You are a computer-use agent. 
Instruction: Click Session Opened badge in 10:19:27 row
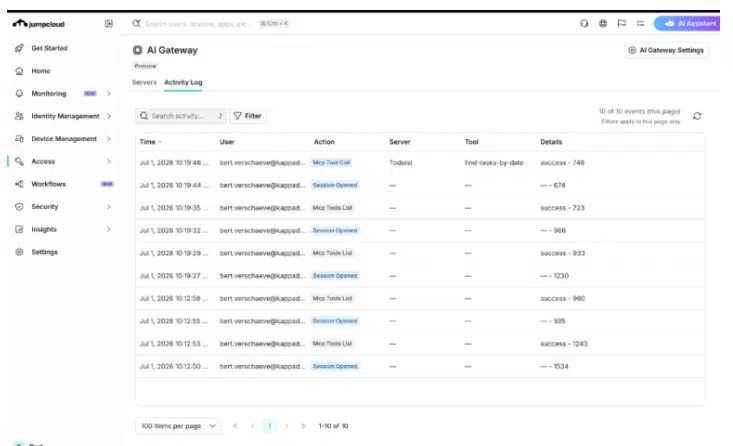(x=335, y=276)
